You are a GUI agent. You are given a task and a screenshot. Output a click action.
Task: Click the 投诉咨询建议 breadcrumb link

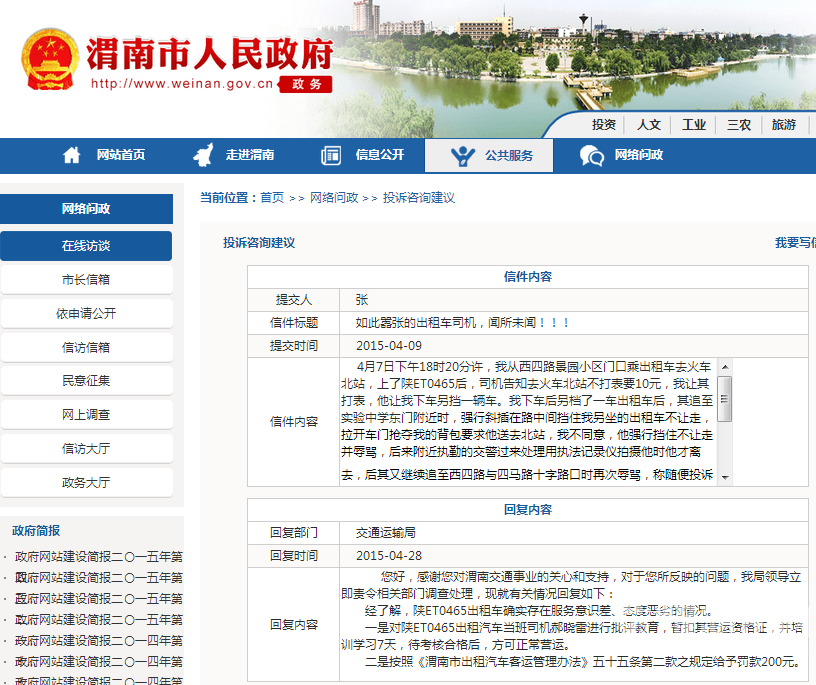point(418,198)
